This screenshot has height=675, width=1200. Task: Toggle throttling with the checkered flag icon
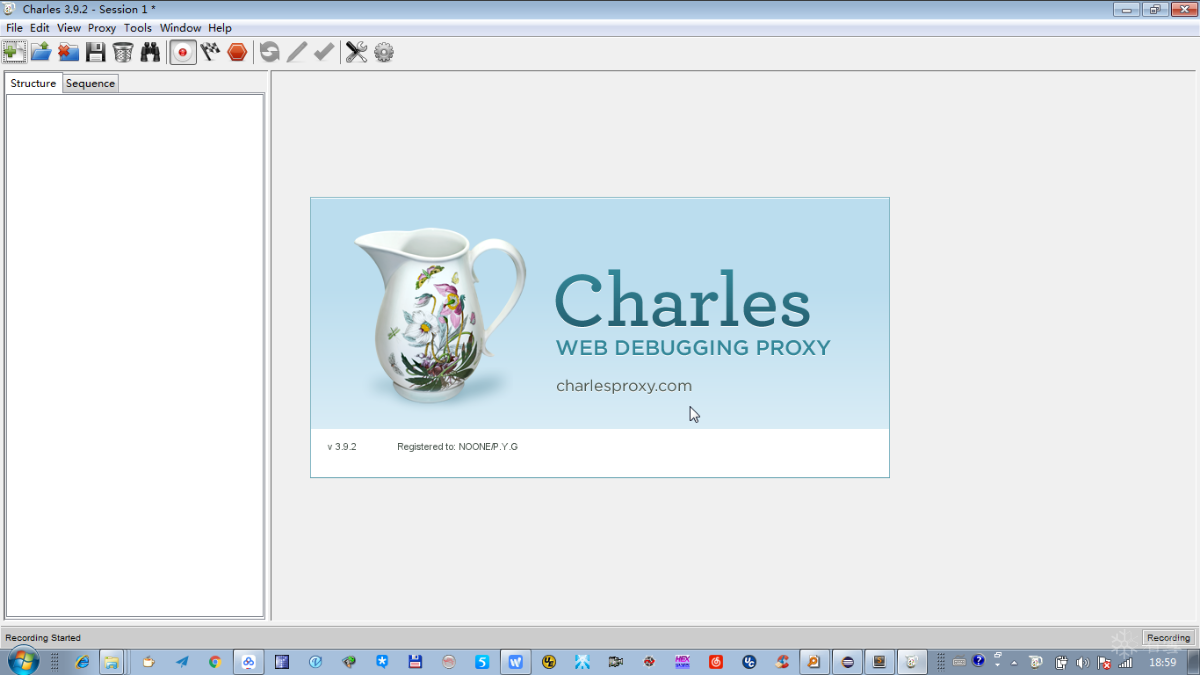210,52
